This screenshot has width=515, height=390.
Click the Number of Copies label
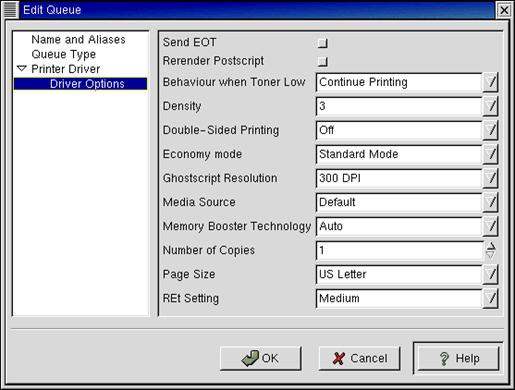point(209,250)
